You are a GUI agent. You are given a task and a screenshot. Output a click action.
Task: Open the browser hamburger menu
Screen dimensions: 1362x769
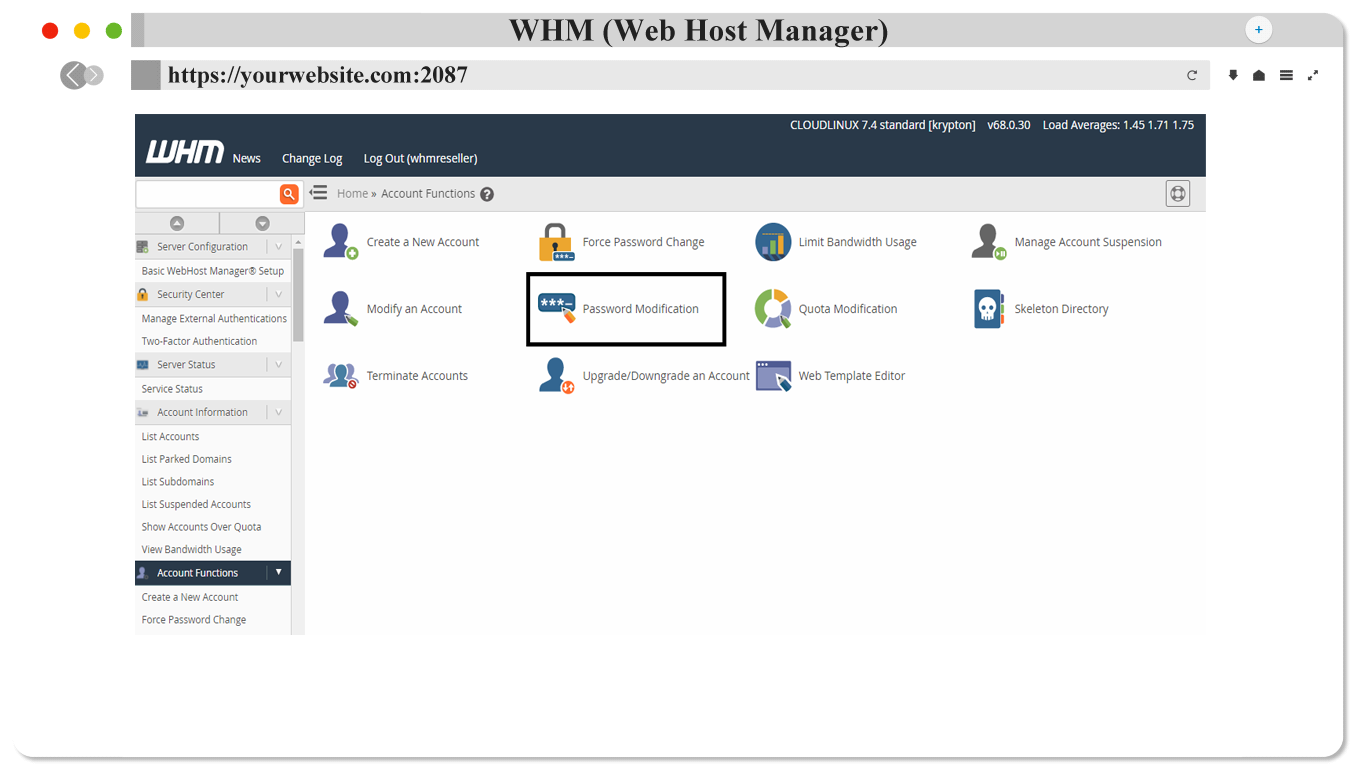coord(1286,75)
